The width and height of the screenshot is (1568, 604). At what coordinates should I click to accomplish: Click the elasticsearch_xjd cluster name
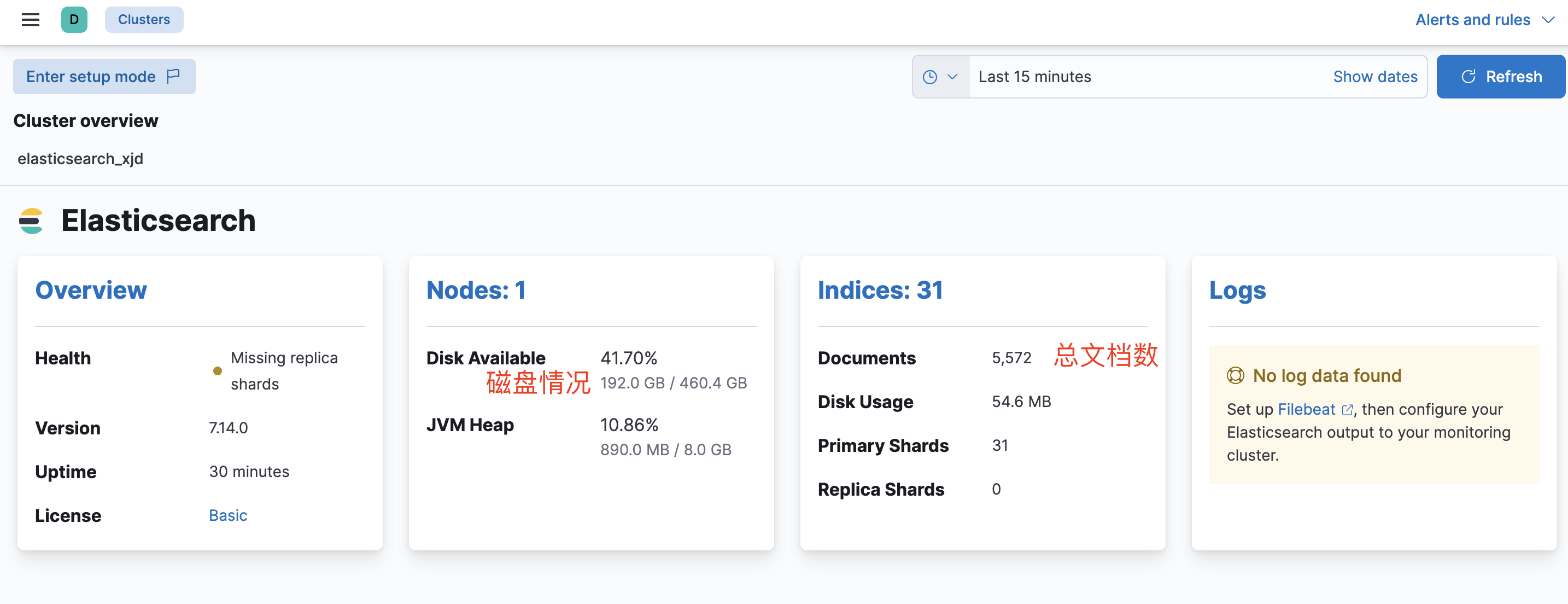click(x=80, y=159)
